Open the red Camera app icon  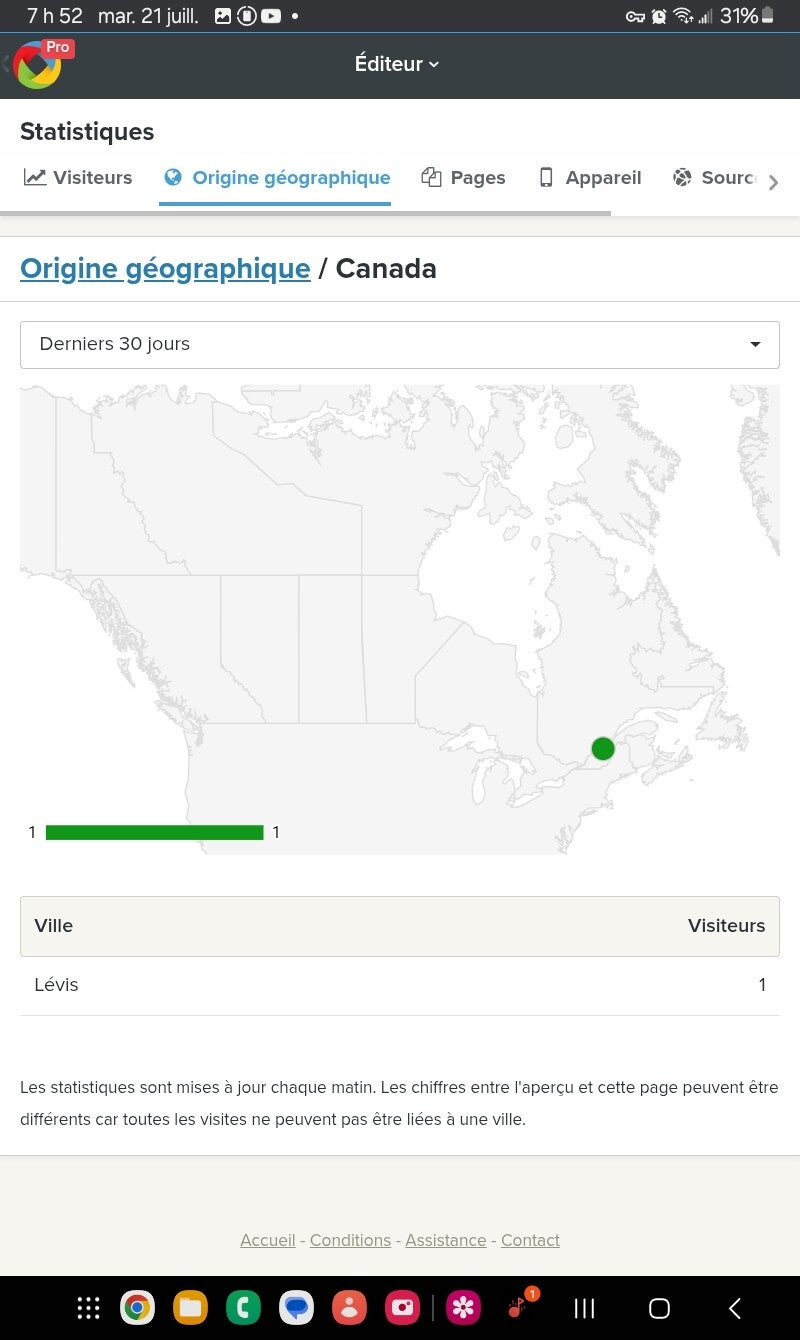coord(402,1307)
